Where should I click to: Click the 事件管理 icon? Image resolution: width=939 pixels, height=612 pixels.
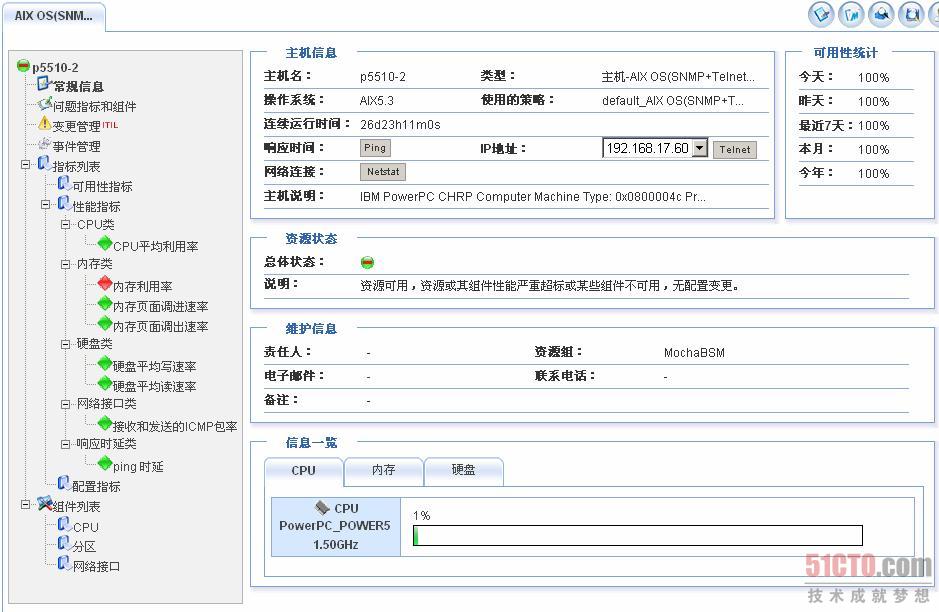coord(44,144)
